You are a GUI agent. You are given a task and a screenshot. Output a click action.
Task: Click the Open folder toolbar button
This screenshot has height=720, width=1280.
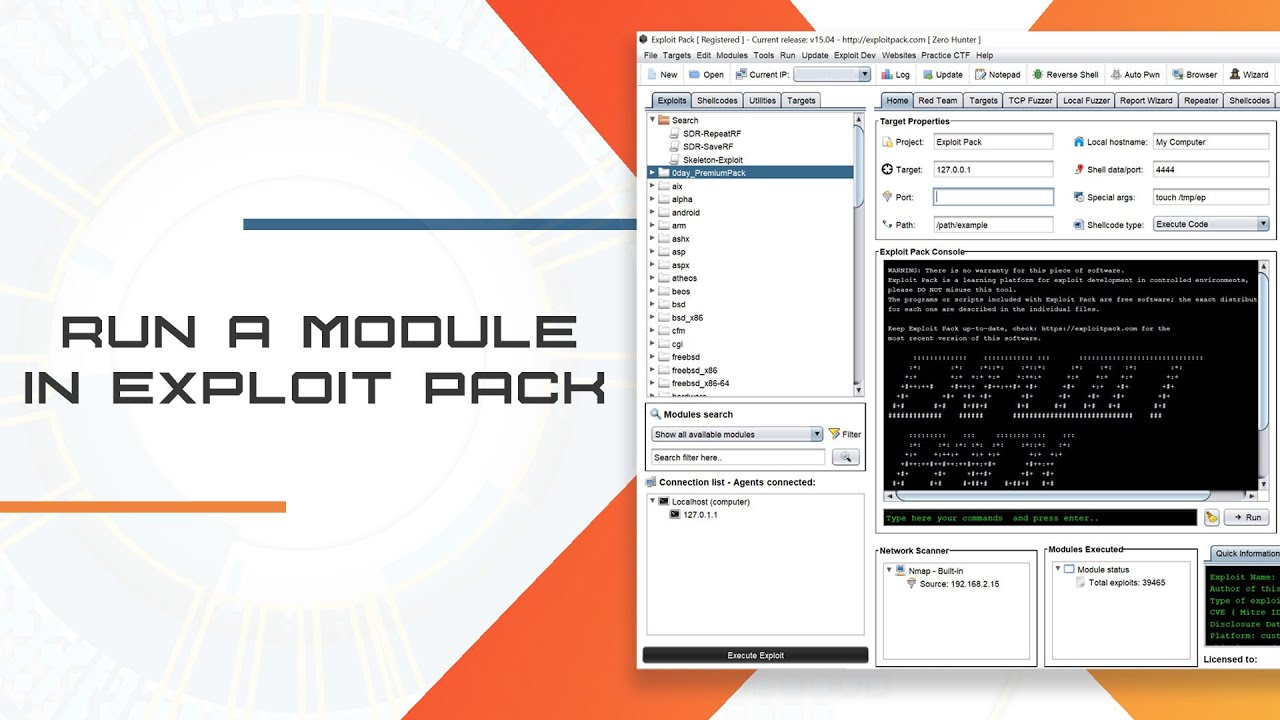pyautogui.click(x=705, y=74)
